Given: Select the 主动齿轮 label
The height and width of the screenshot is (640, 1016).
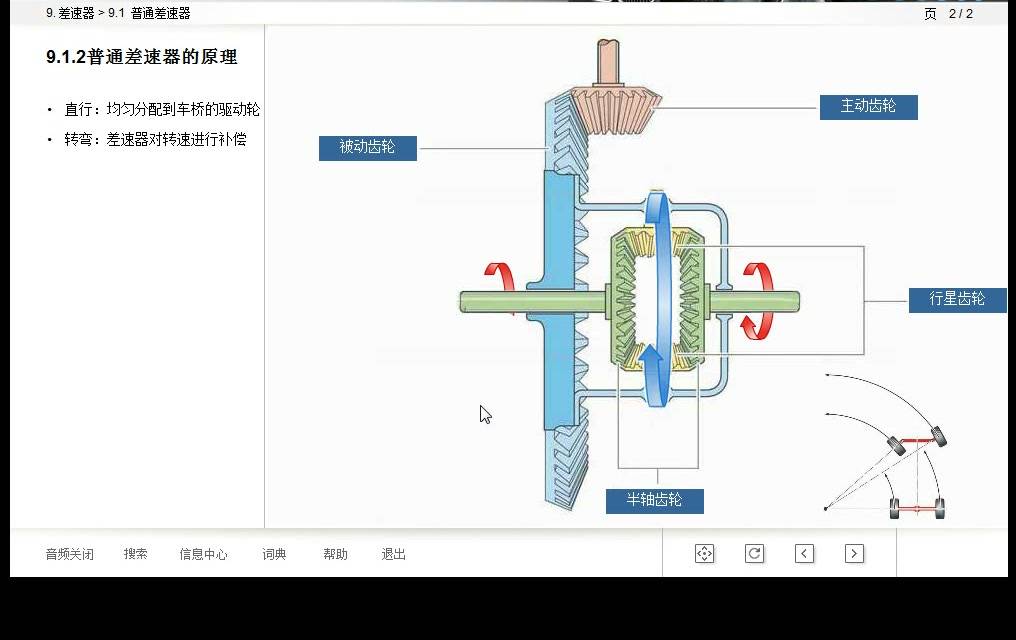Looking at the screenshot, I should (x=868, y=107).
